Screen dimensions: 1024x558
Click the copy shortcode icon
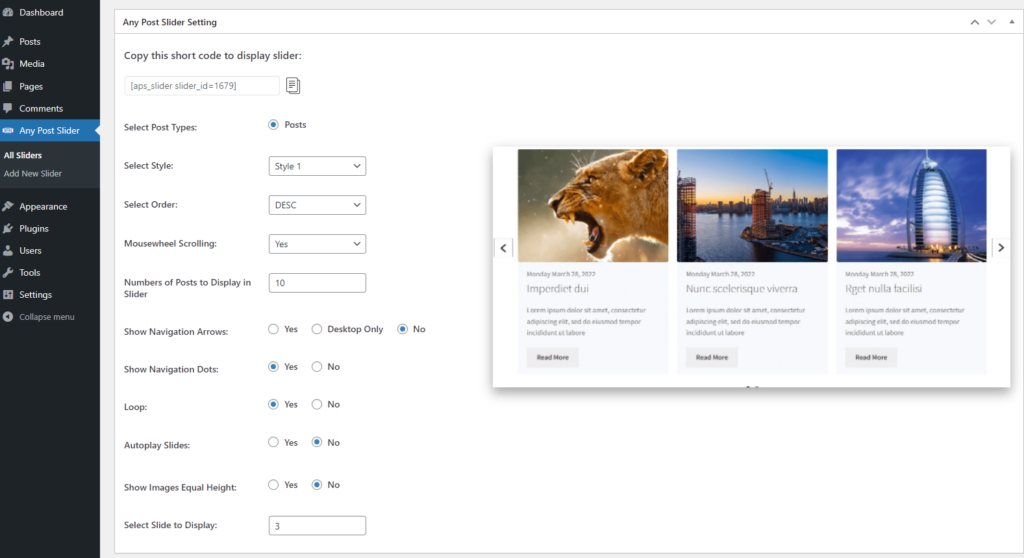coord(293,86)
